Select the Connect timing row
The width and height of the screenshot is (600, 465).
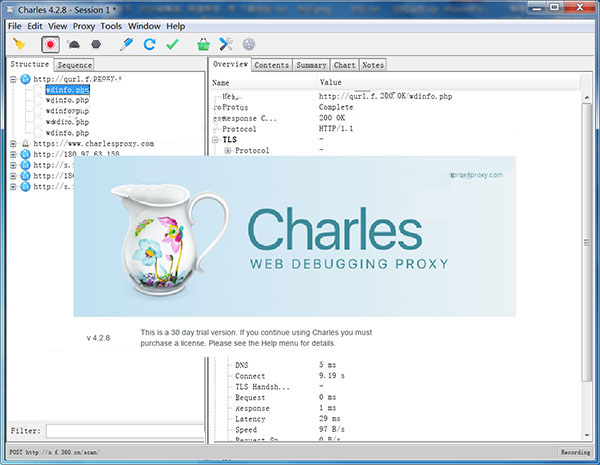(x=250, y=376)
